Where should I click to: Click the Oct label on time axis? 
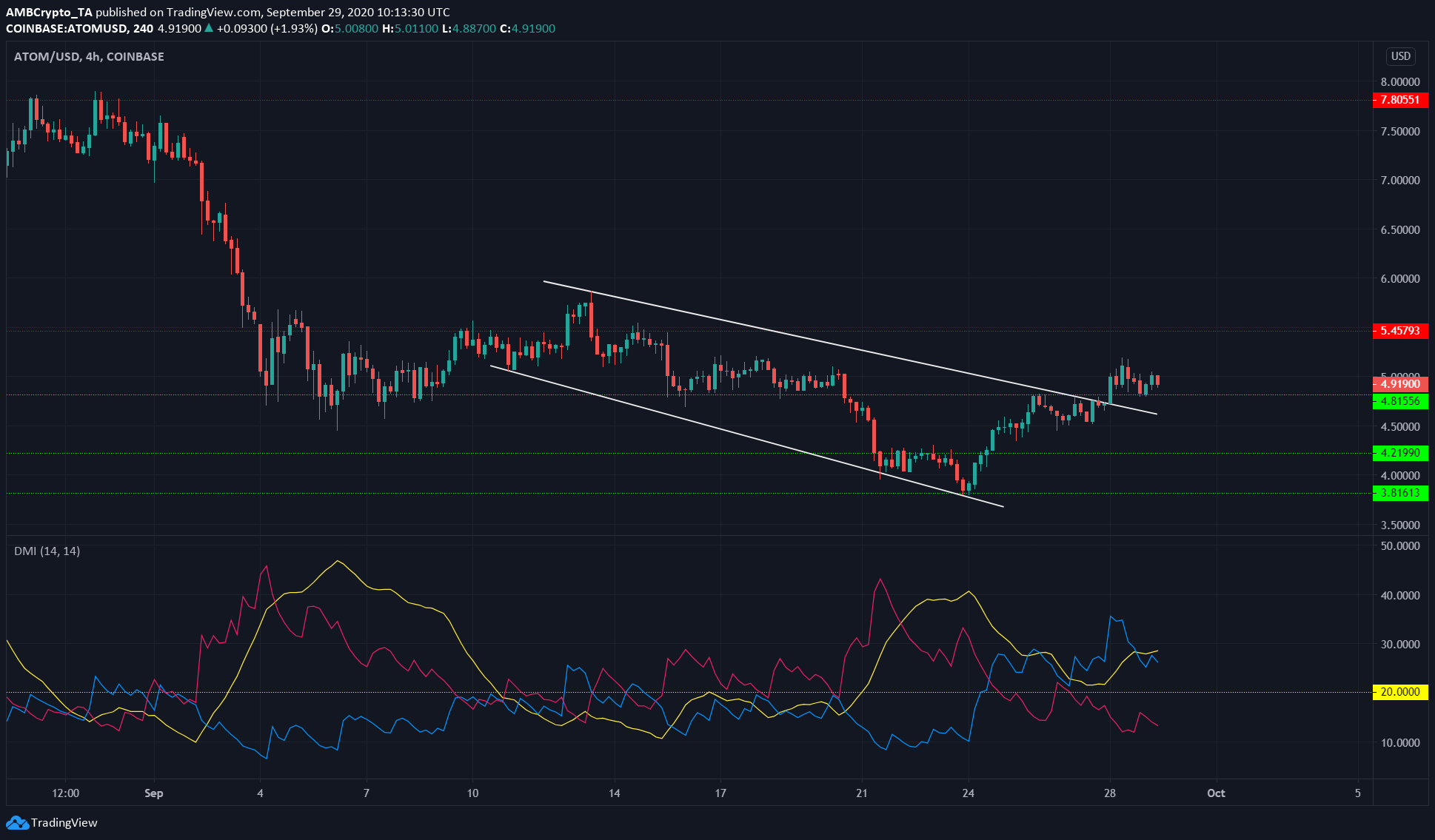click(x=1216, y=793)
